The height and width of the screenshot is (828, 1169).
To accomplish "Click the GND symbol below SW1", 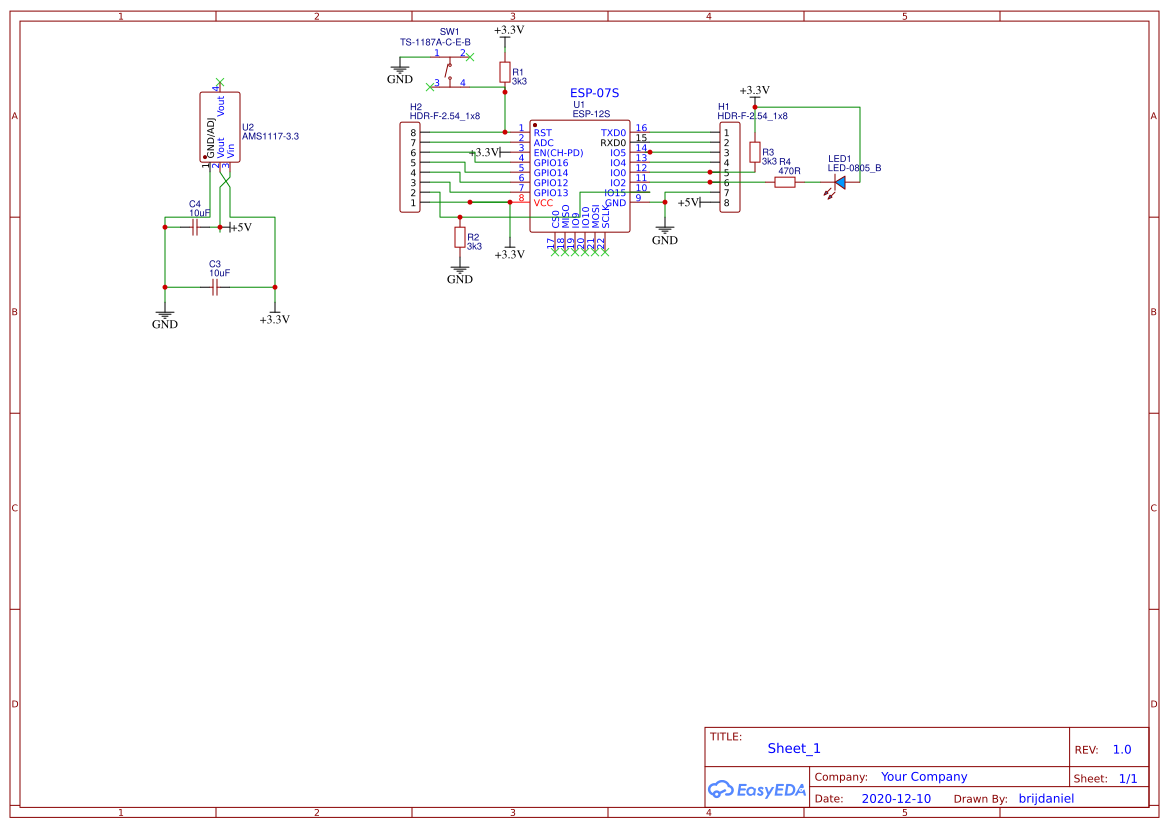I will pyautogui.click(x=399, y=72).
